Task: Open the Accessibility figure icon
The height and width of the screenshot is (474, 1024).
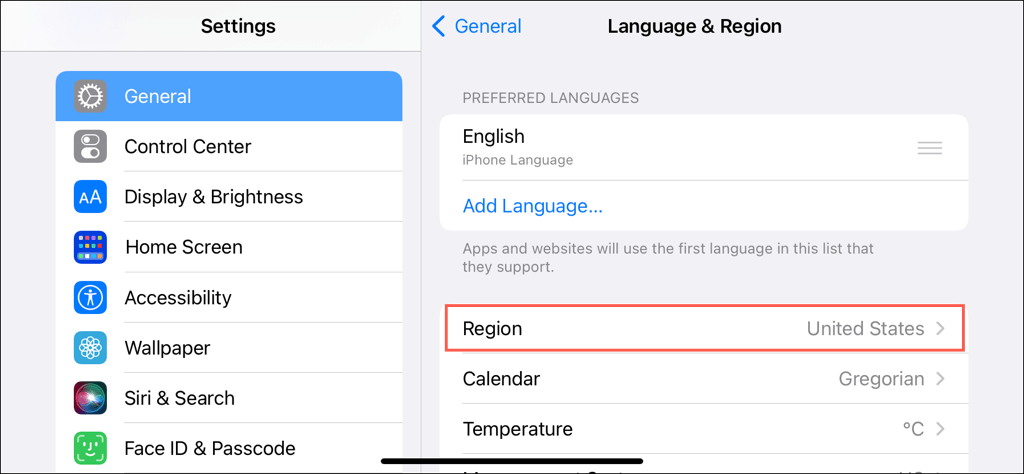Action: (90, 297)
